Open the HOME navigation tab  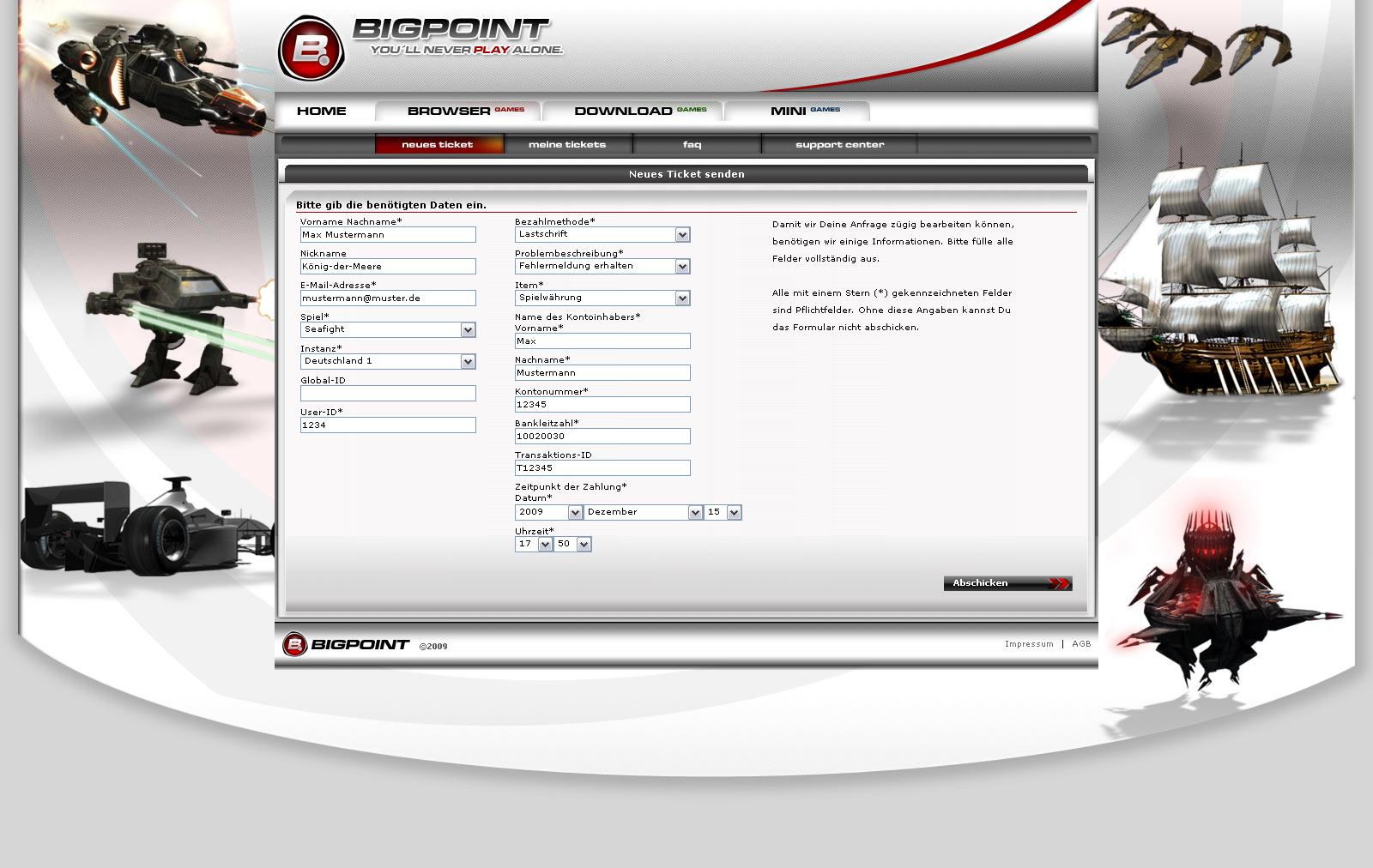coord(322,111)
